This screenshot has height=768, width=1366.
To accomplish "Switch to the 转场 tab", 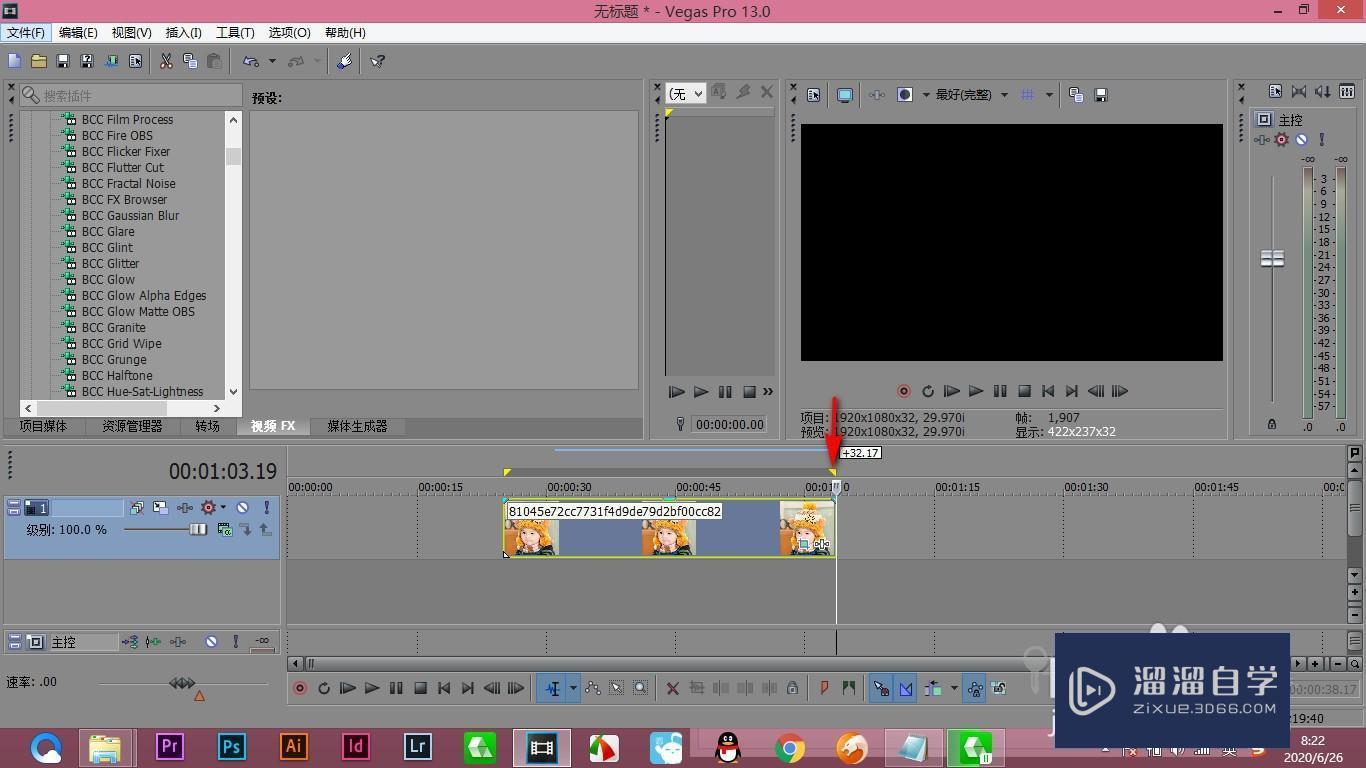I will (x=207, y=426).
